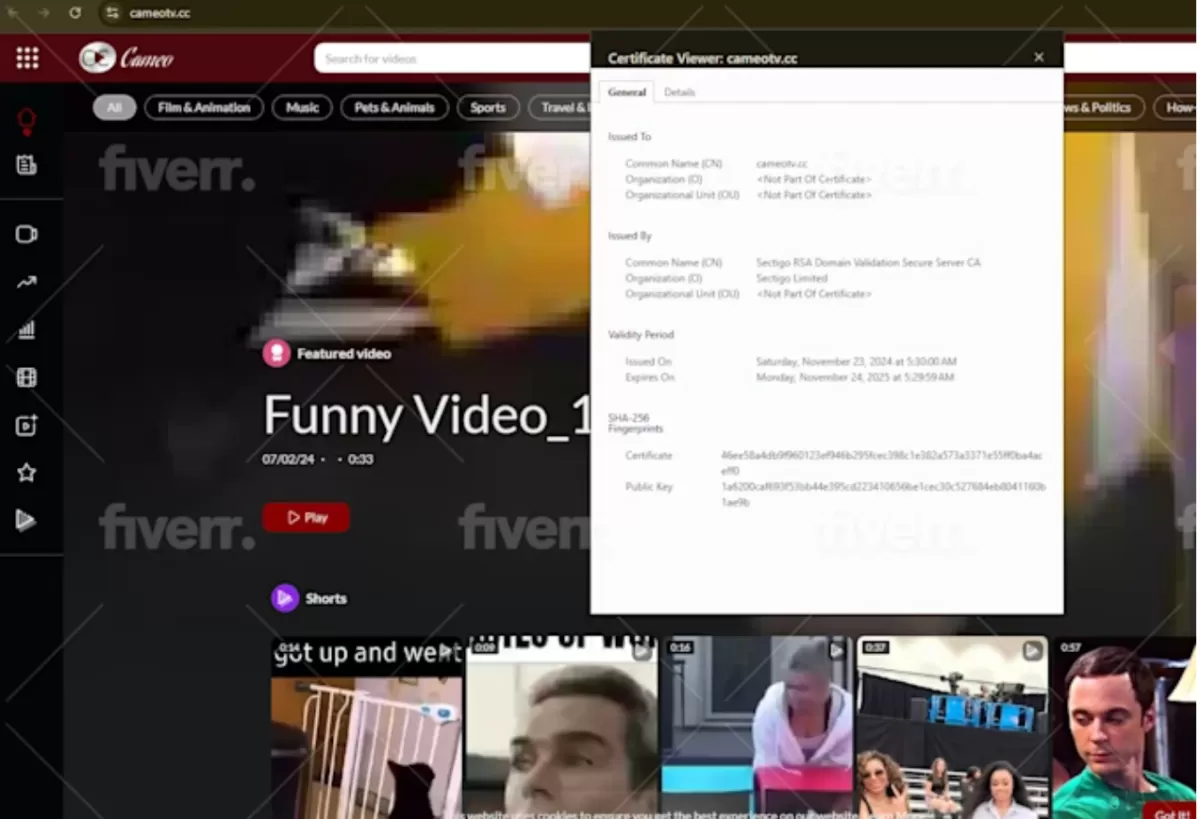Open the star favorites sidebar icon
1200x819 pixels.
(27, 473)
